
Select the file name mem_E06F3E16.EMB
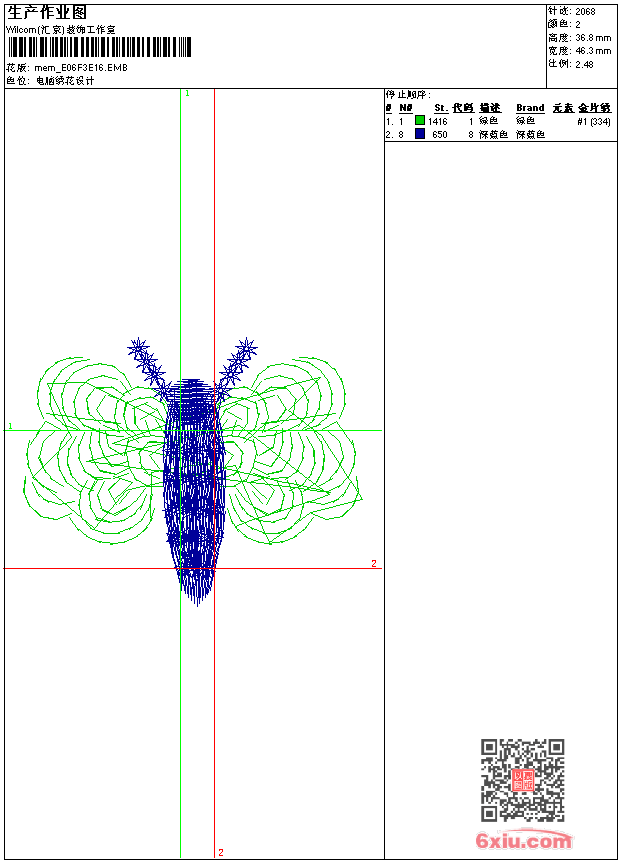[81, 67]
